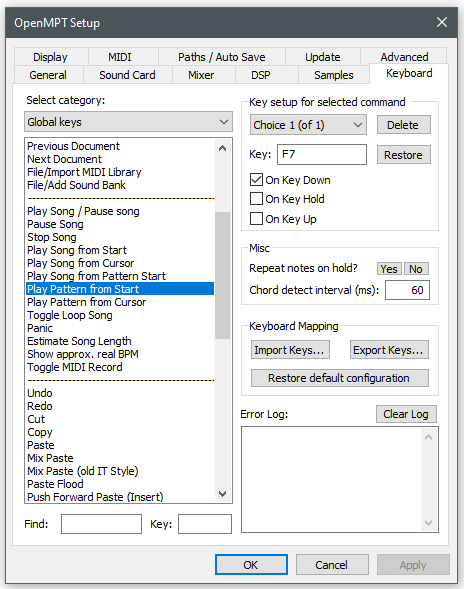Click the command list scroll down arrow
The height and width of the screenshot is (589, 464).
coord(222,493)
